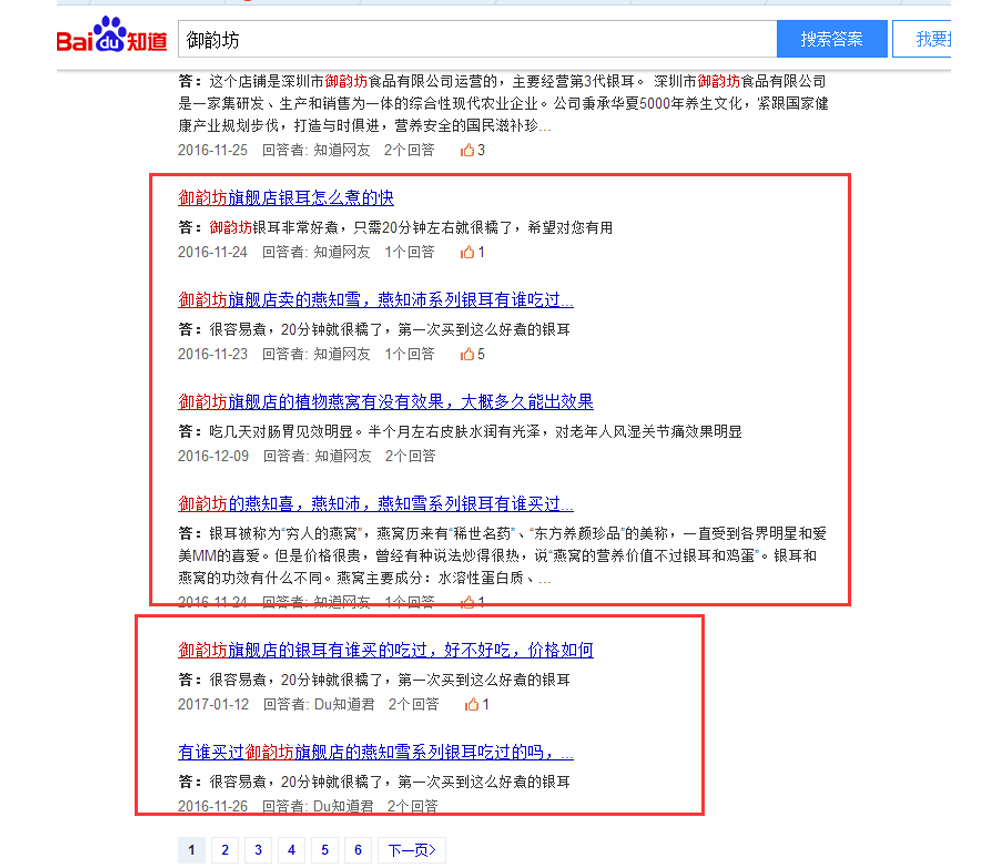1000x868 pixels.
Task: Click answer text 只需20分钟左右就很糯了
Action: point(433,228)
